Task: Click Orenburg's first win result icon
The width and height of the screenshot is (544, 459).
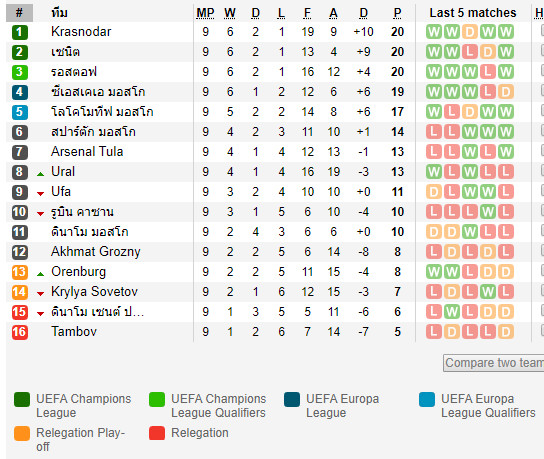Action: (x=434, y=272)
